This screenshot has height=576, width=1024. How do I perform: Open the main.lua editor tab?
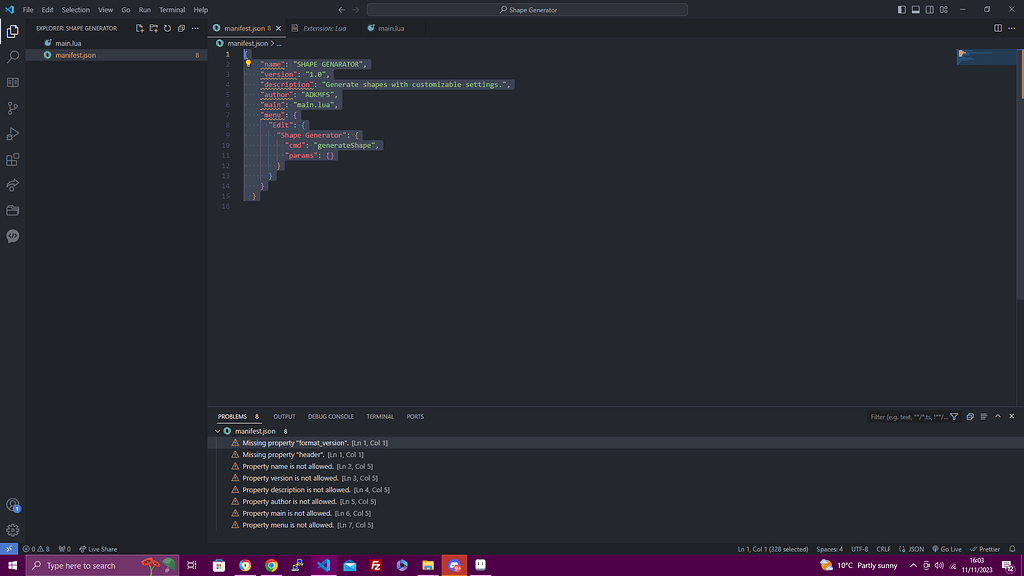point(387,28)
